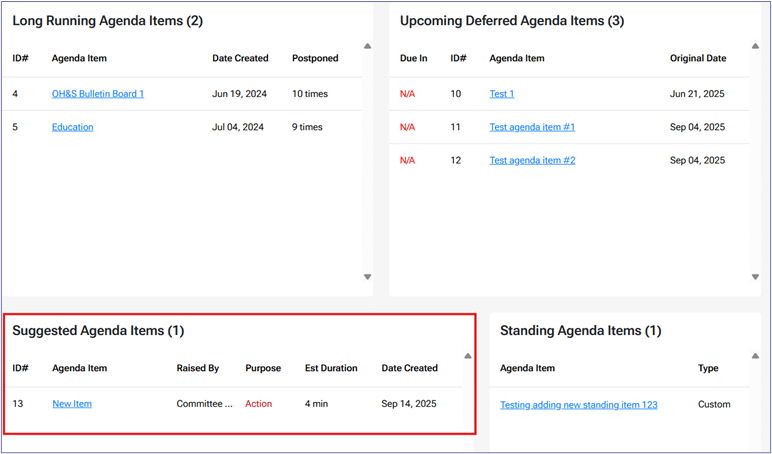Open Testing adding new standing item 123
The width and height of the screenshot is (772, 454).
pos(578,404)
